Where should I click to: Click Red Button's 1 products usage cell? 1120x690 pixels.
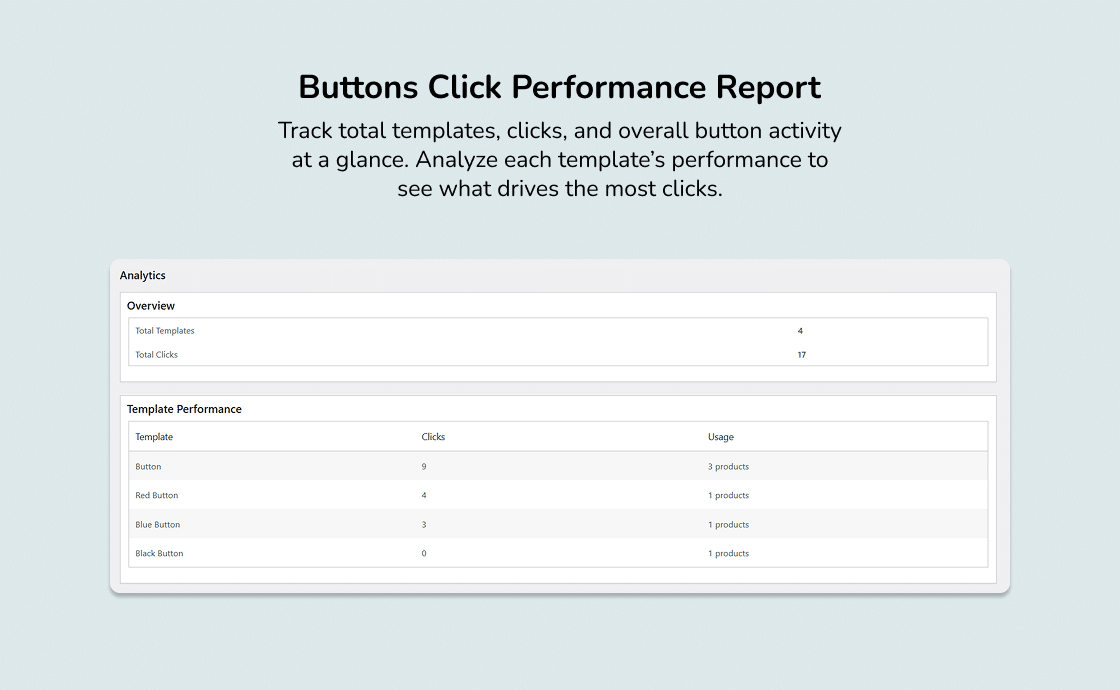[729, 495]
